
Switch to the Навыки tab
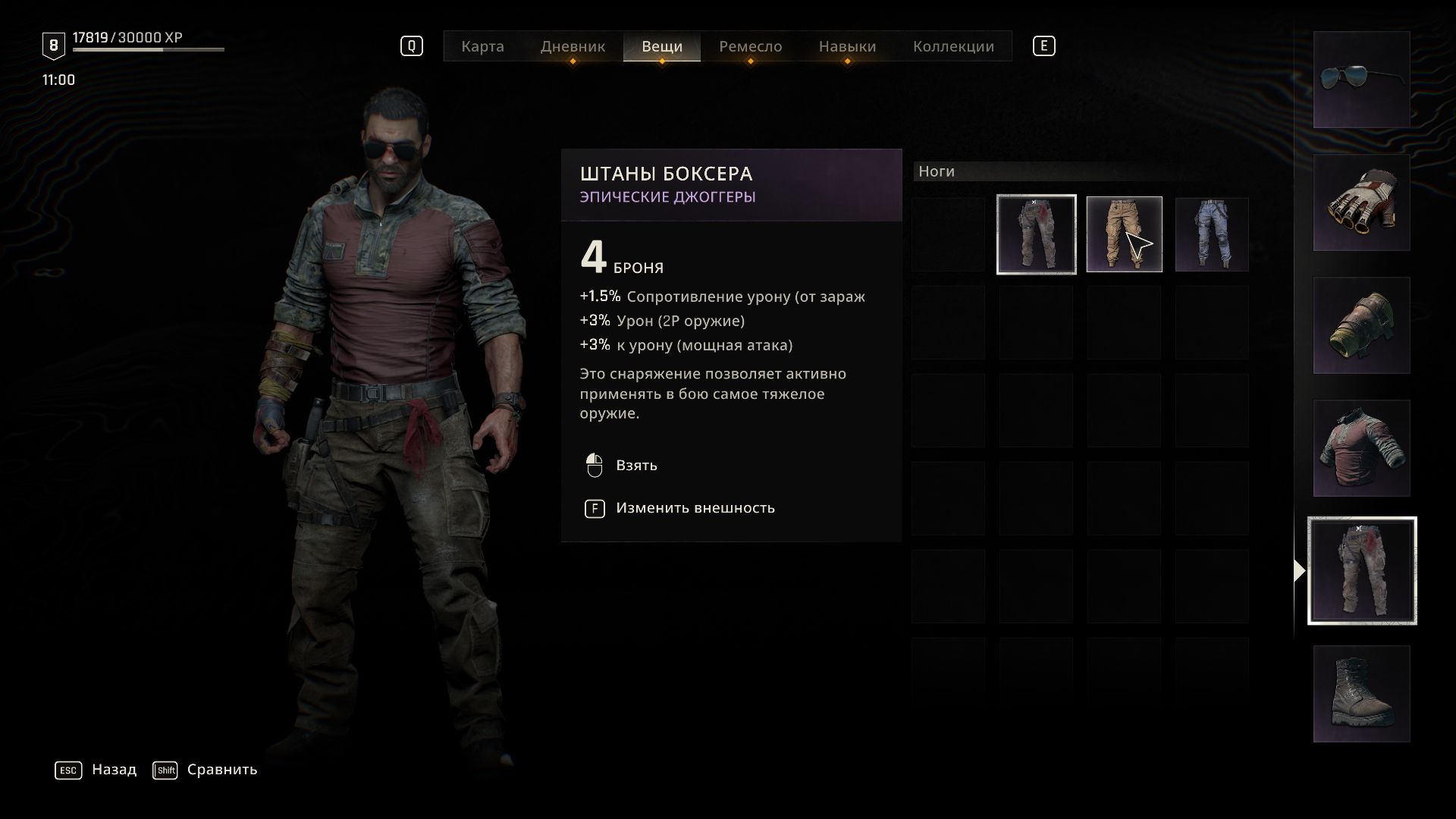coord(847,46)
